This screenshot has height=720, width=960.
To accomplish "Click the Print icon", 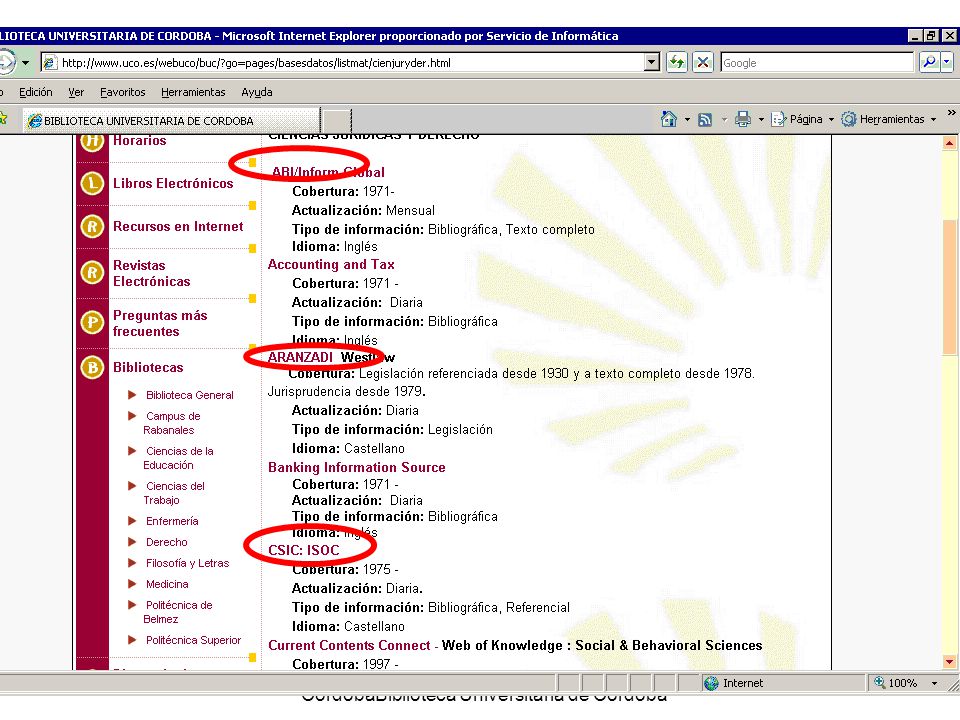I will point(743,119).
